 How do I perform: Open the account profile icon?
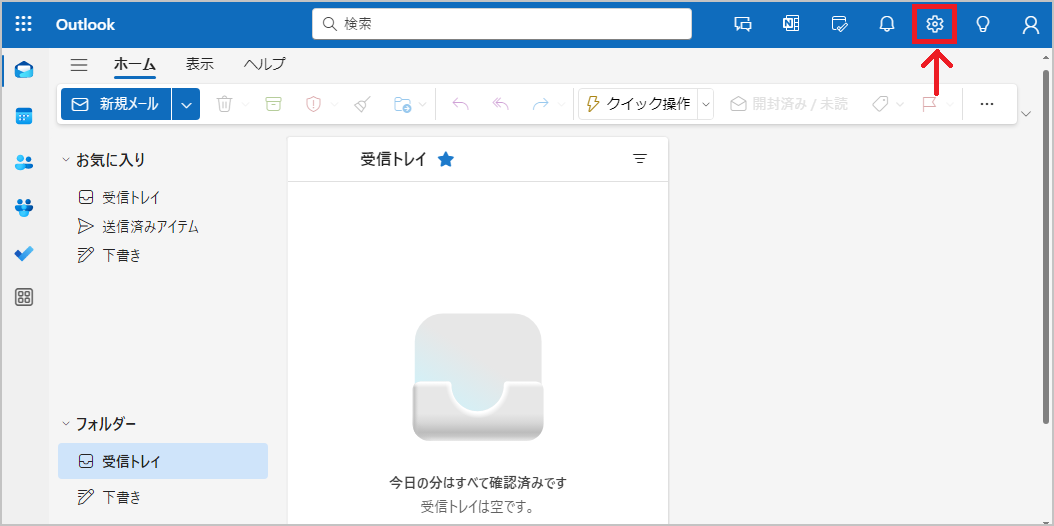coord(1030,24)
